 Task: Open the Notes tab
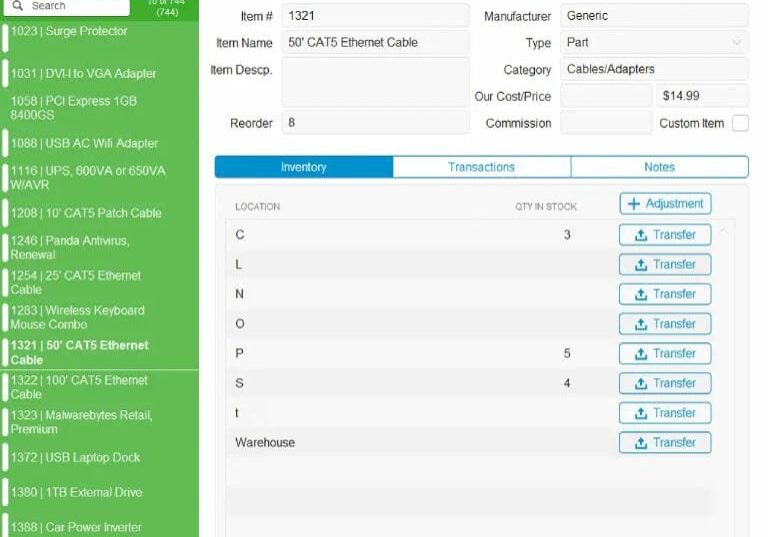pos(659,167)
